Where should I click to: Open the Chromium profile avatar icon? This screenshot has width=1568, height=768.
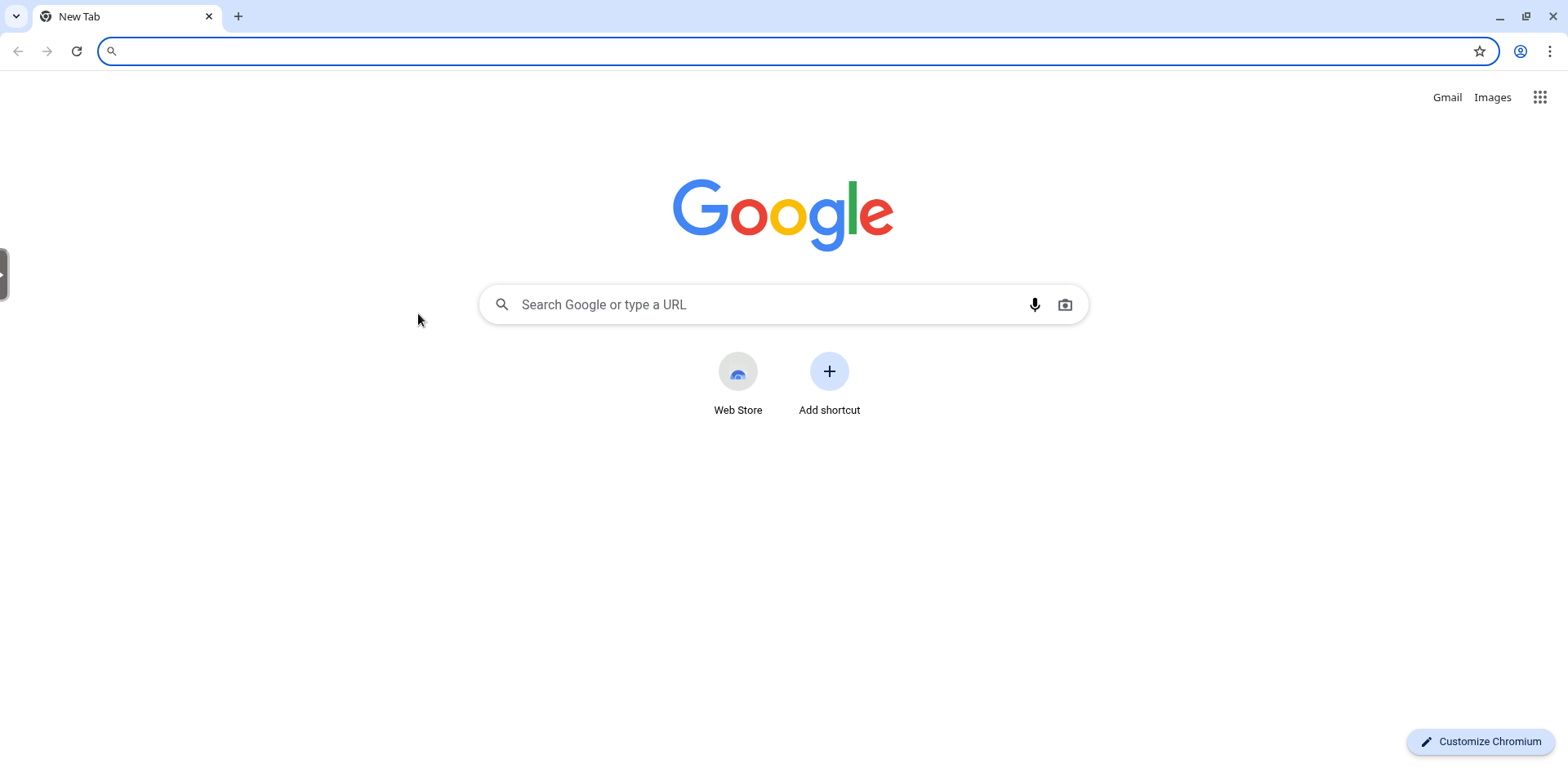pyautogui.click(x=1521, y=51)
